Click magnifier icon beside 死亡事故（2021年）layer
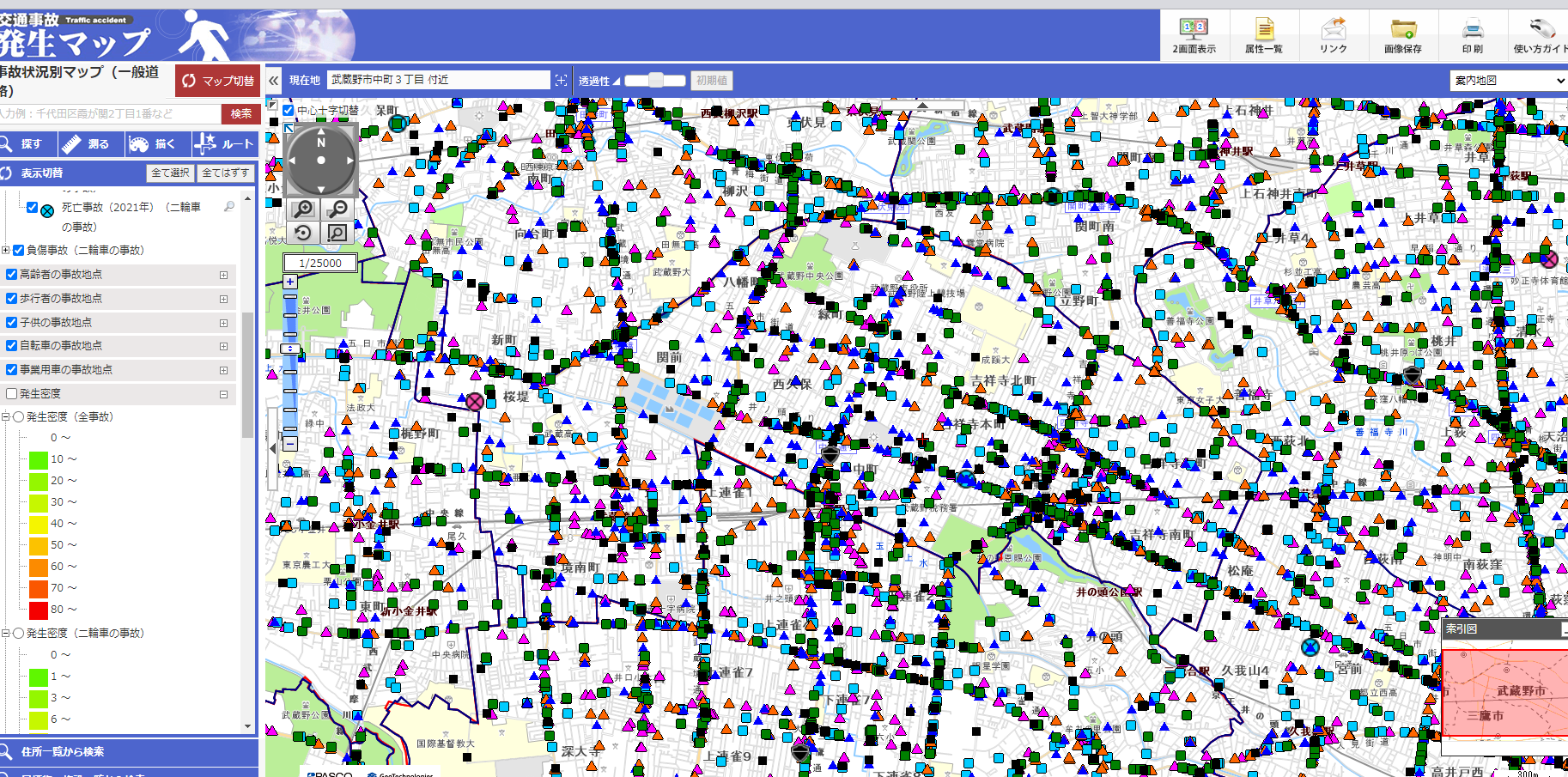1568x777 pixels. (x=229, y=207)
